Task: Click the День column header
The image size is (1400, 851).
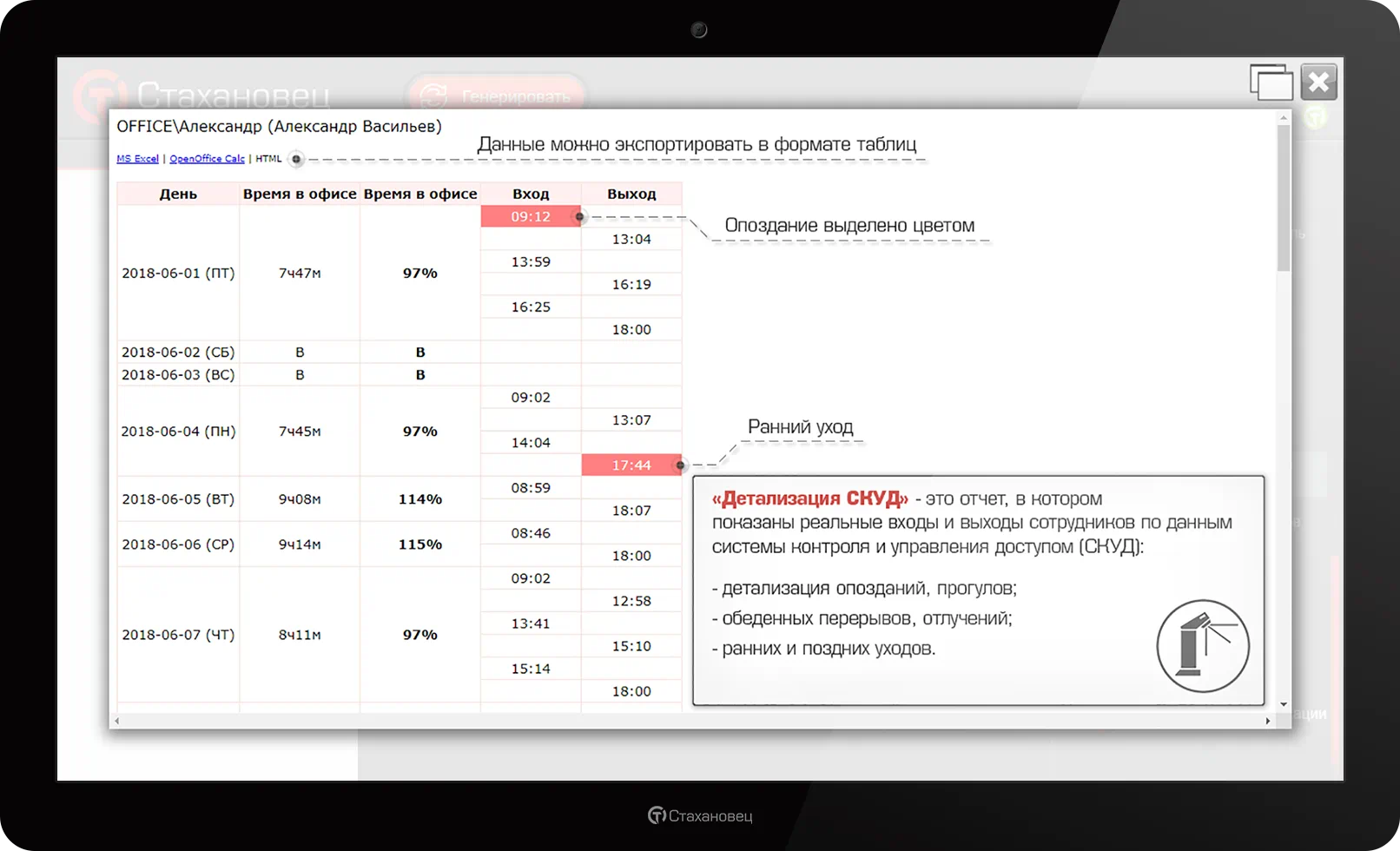Action: coord(178,194)
